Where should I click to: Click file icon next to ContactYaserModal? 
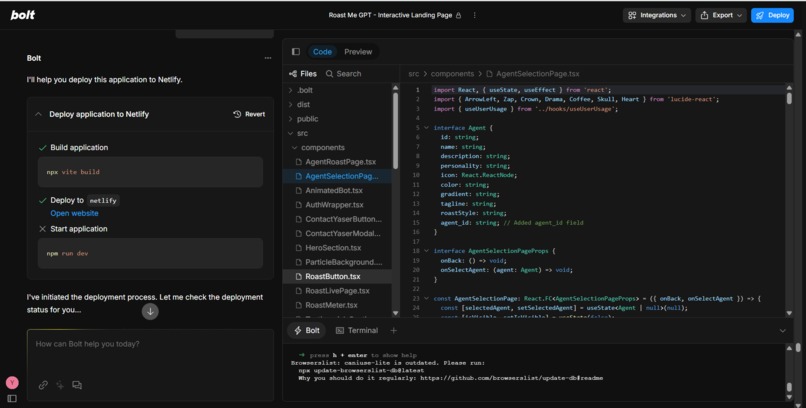[x=299, y=233]
